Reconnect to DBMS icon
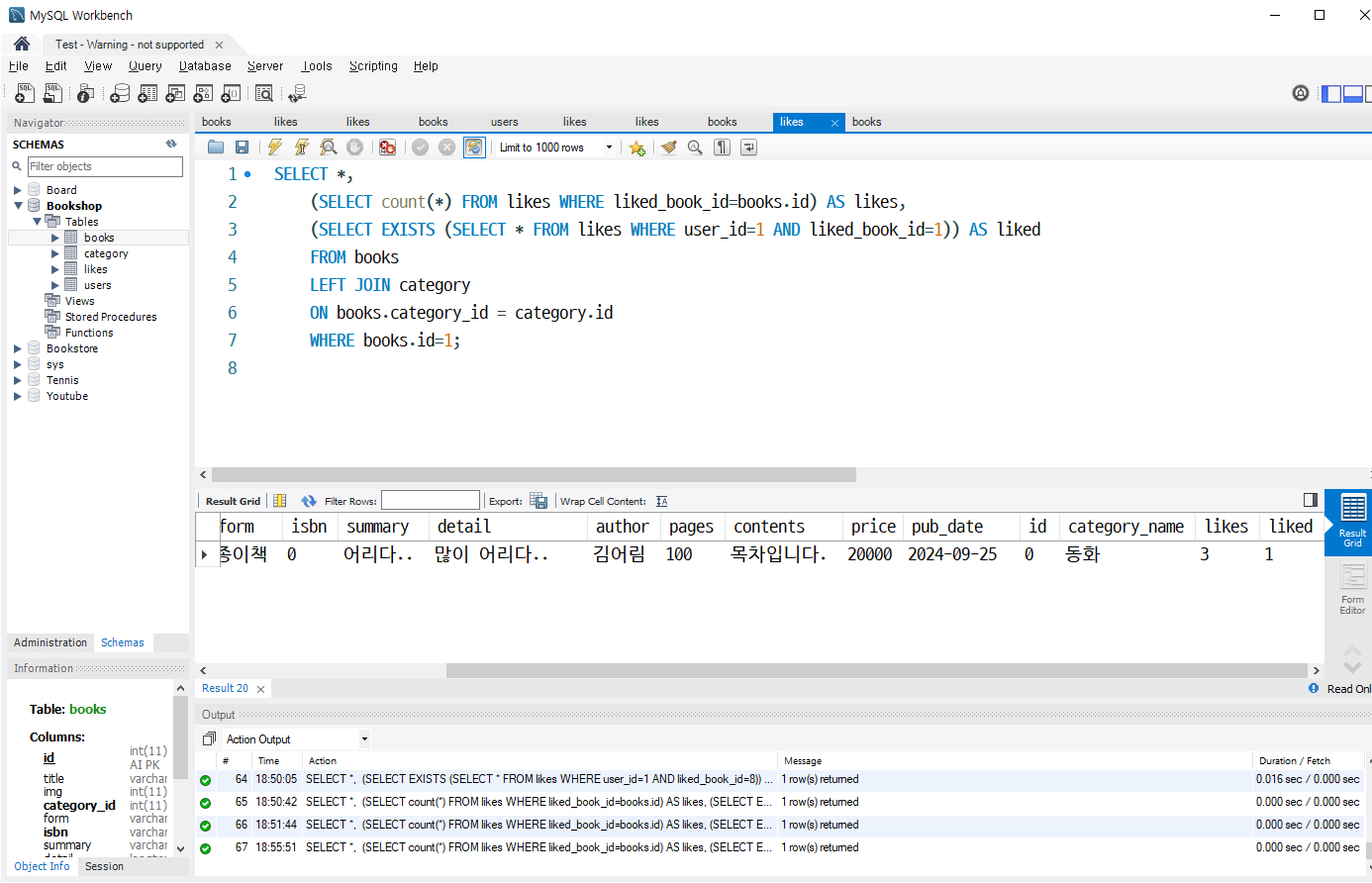 [x=297, y=93]
